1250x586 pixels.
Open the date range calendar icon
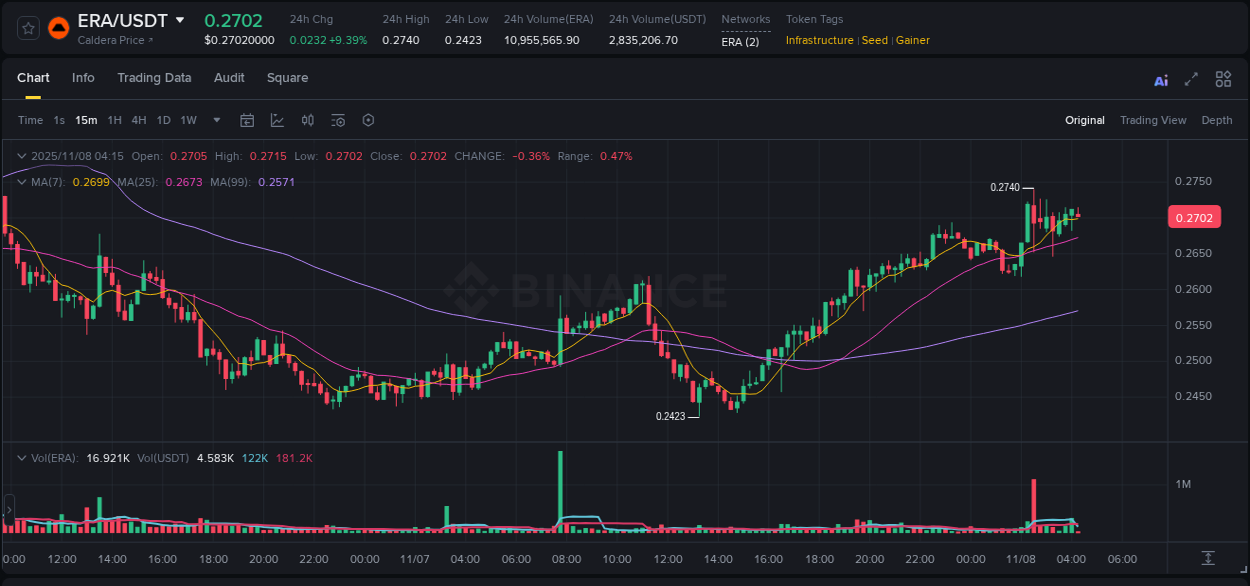247,120
